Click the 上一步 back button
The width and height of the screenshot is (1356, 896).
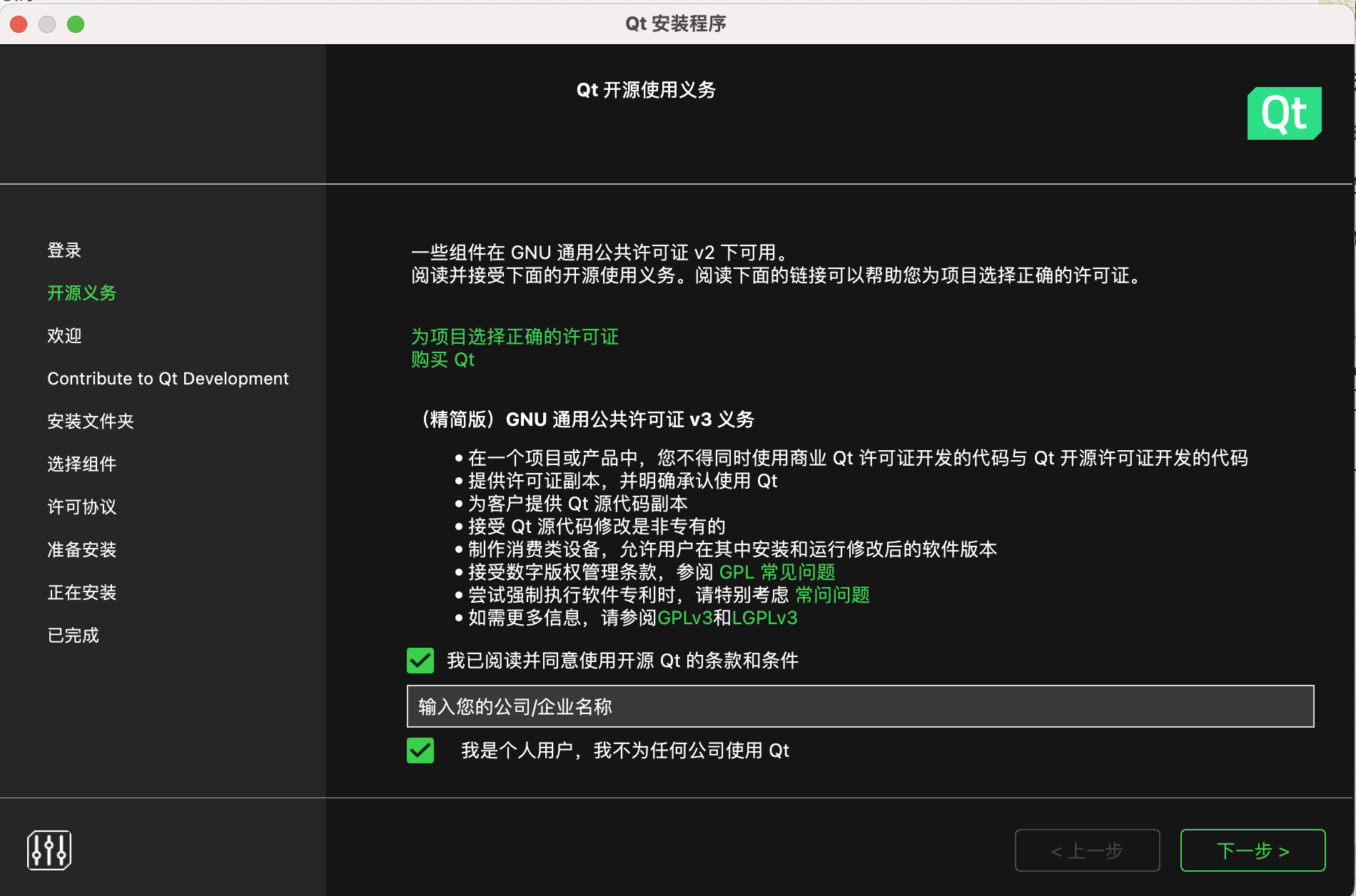[1087, 850]
